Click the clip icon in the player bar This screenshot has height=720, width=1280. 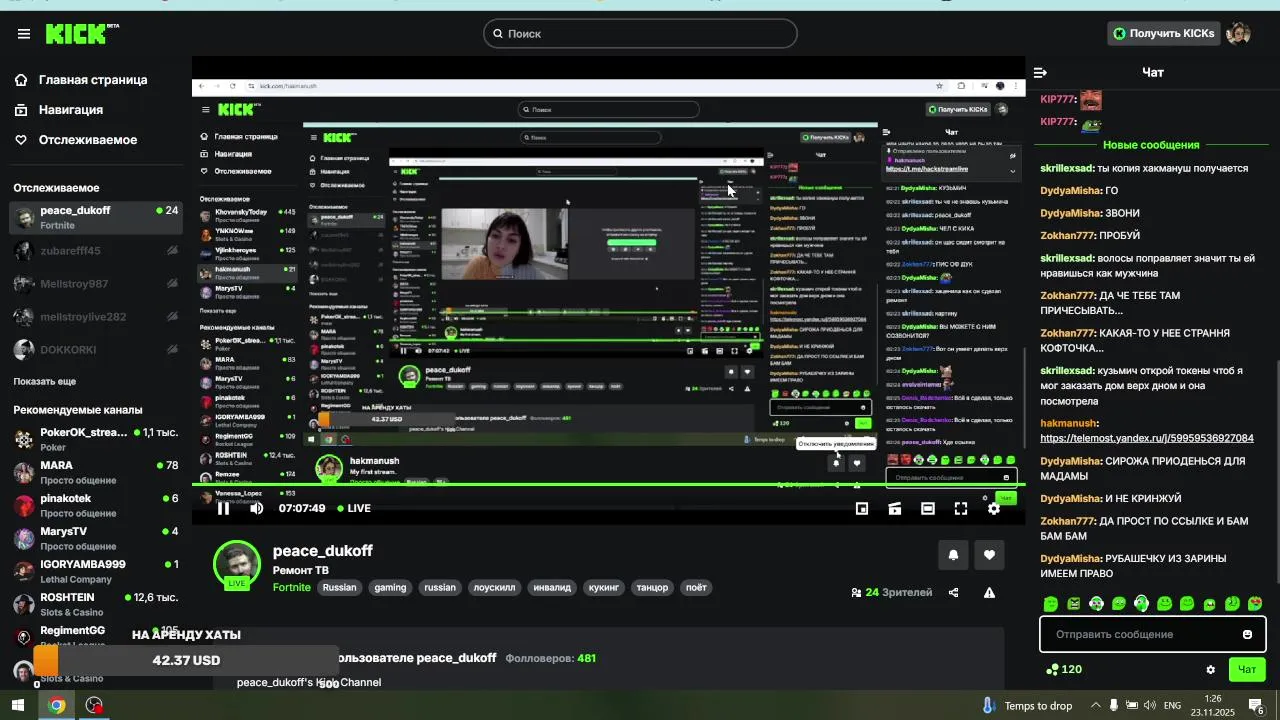[895, 509]
